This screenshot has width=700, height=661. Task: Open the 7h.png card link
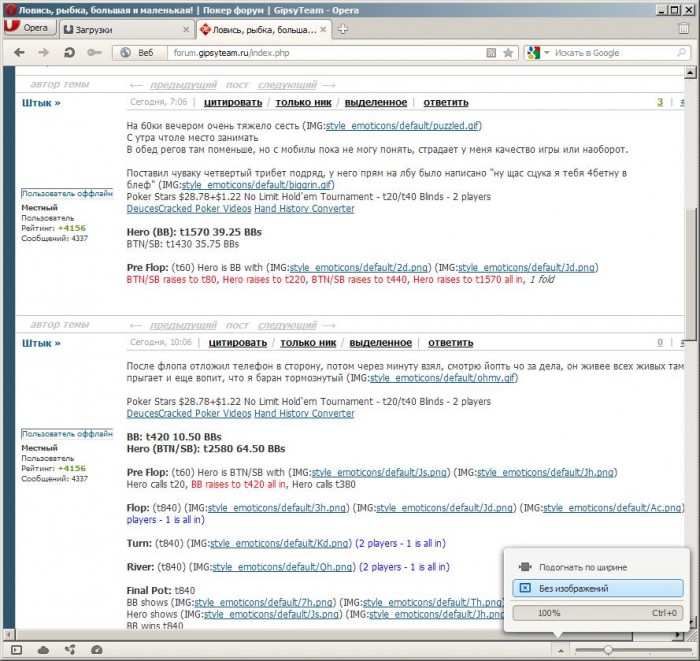pos(264,602)
